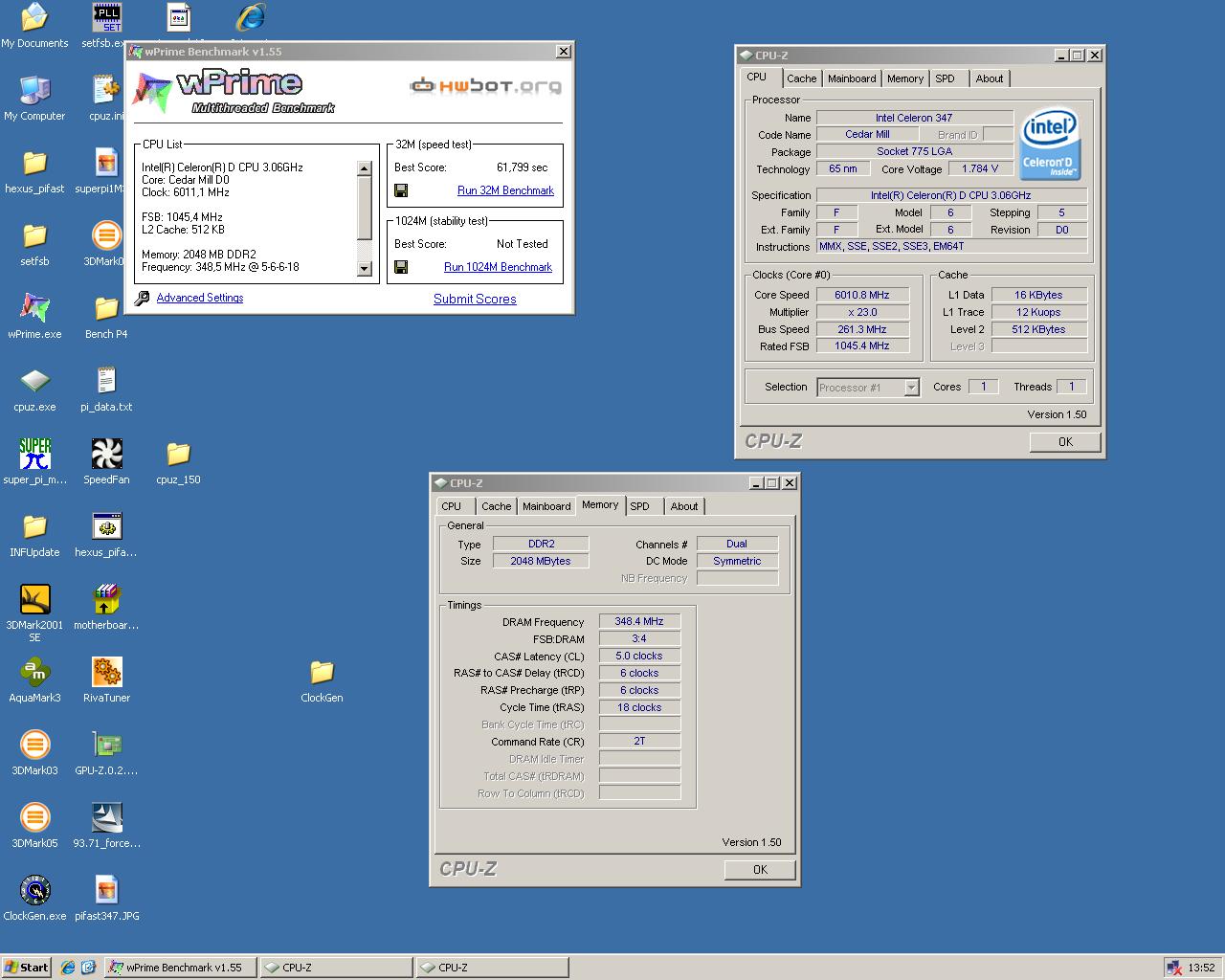
Task: Click the Core Voltage value 1.784 V
Action: [981, 168]
